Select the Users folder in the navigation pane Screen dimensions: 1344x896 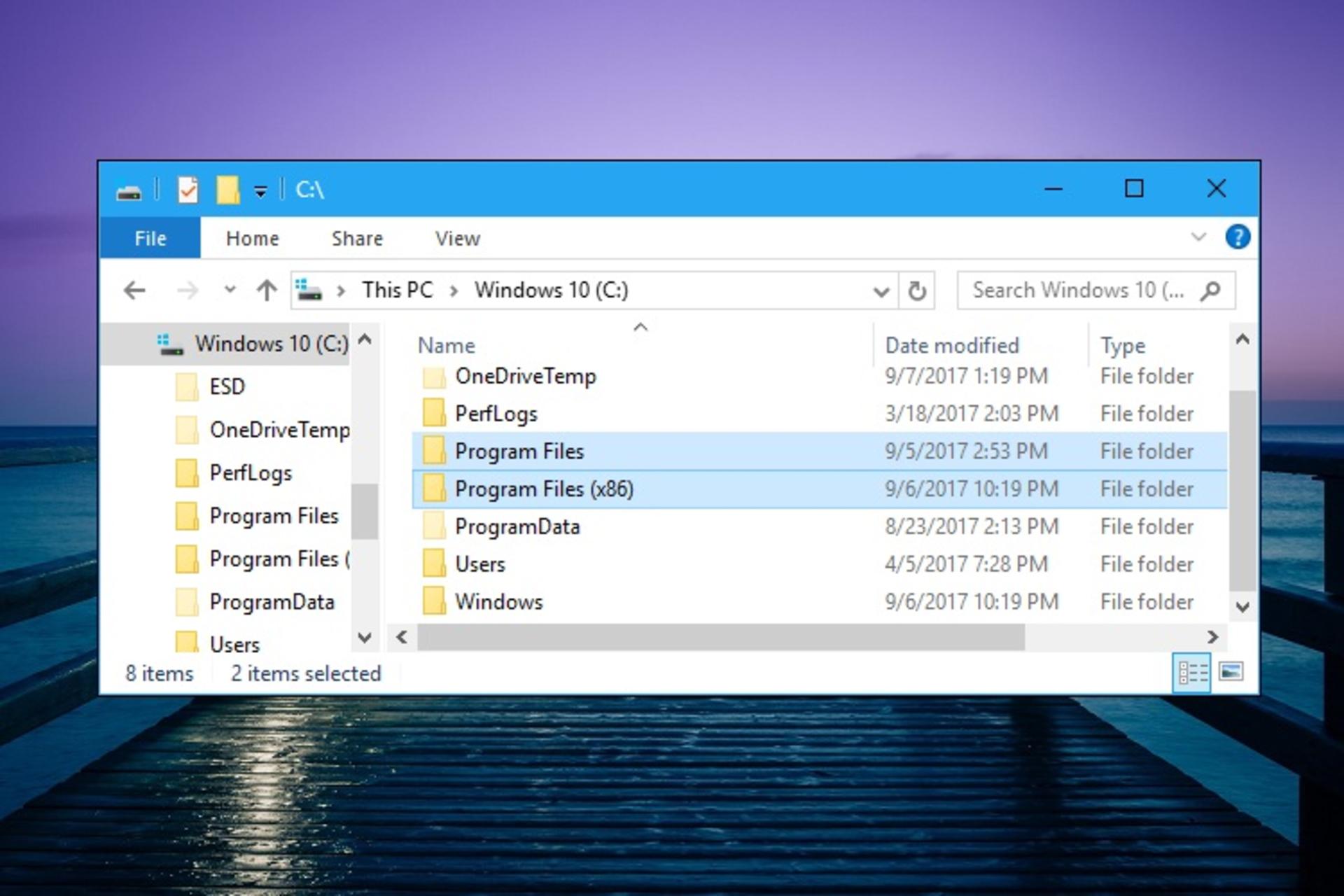(235, 644)
